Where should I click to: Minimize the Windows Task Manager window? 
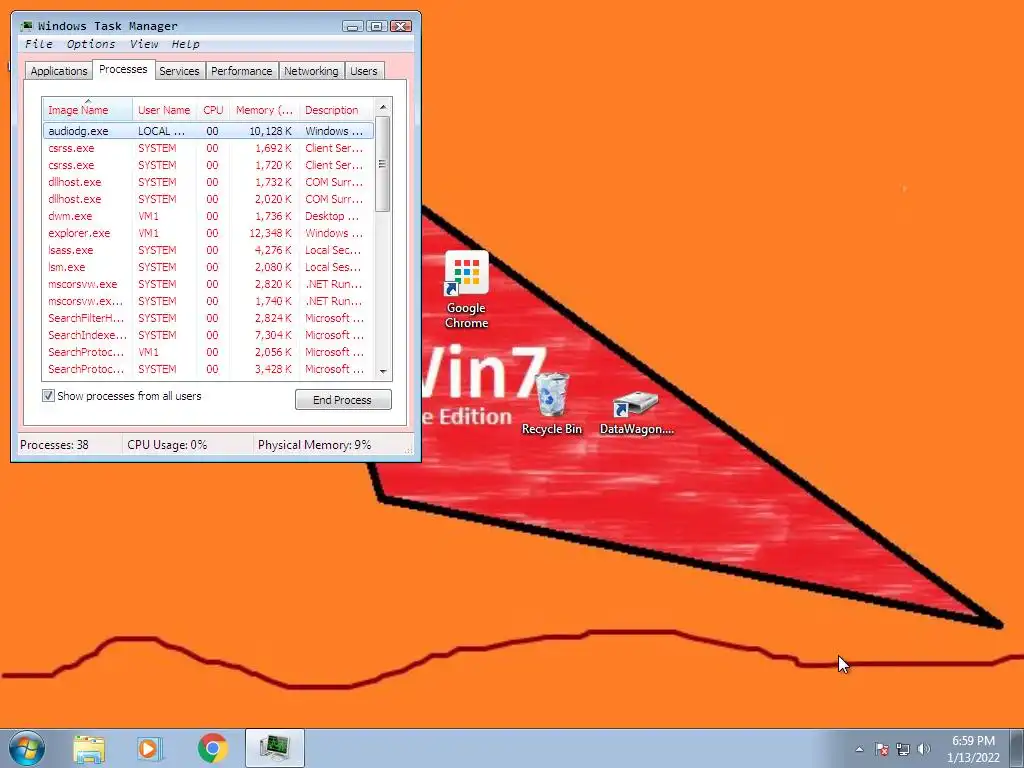[353, 26]
